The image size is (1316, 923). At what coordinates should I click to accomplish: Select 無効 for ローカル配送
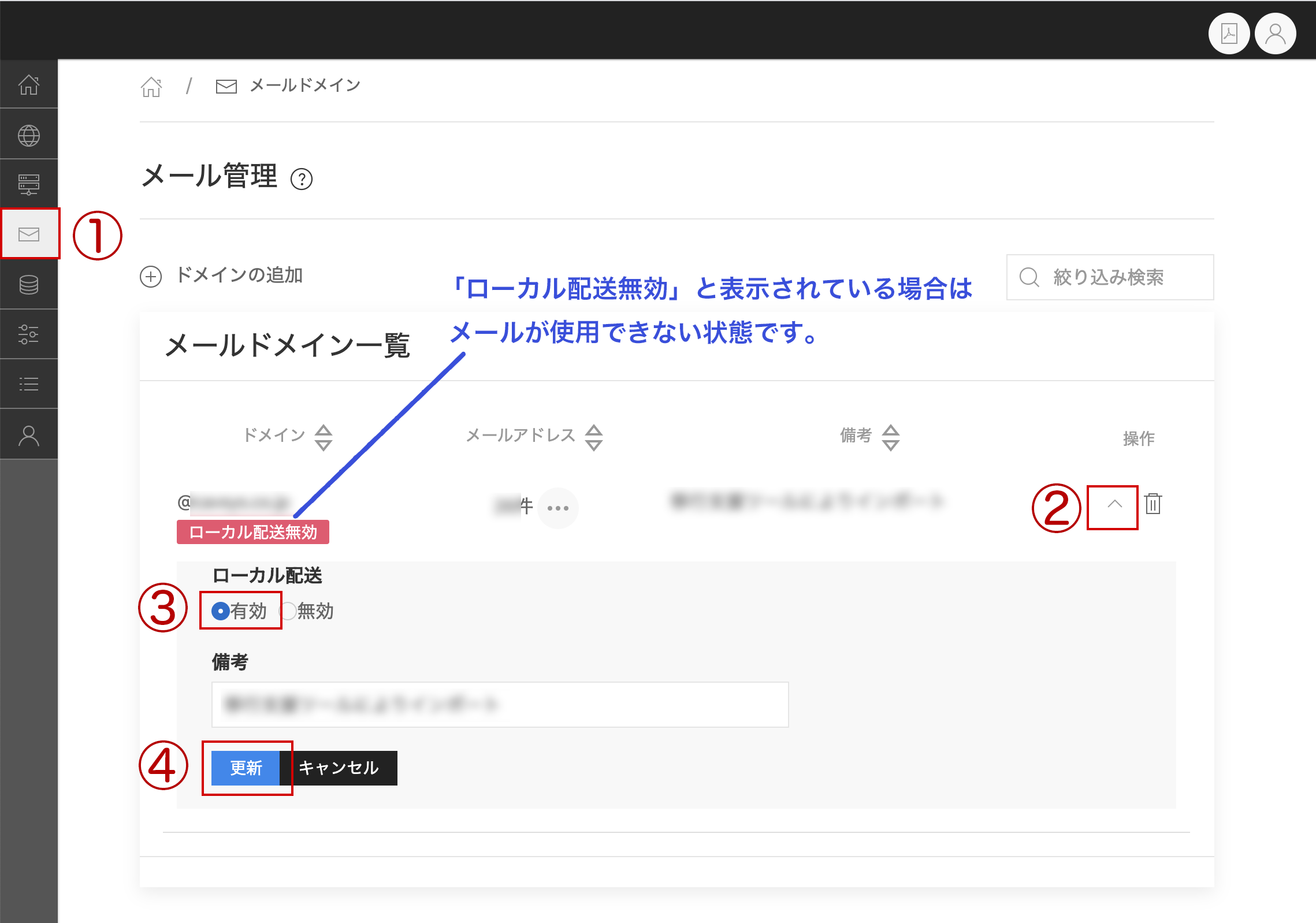pos(288,611)
